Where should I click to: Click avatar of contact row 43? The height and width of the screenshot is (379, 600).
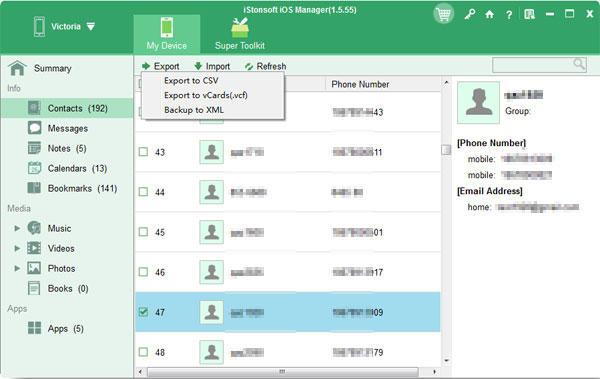(211, 152)
